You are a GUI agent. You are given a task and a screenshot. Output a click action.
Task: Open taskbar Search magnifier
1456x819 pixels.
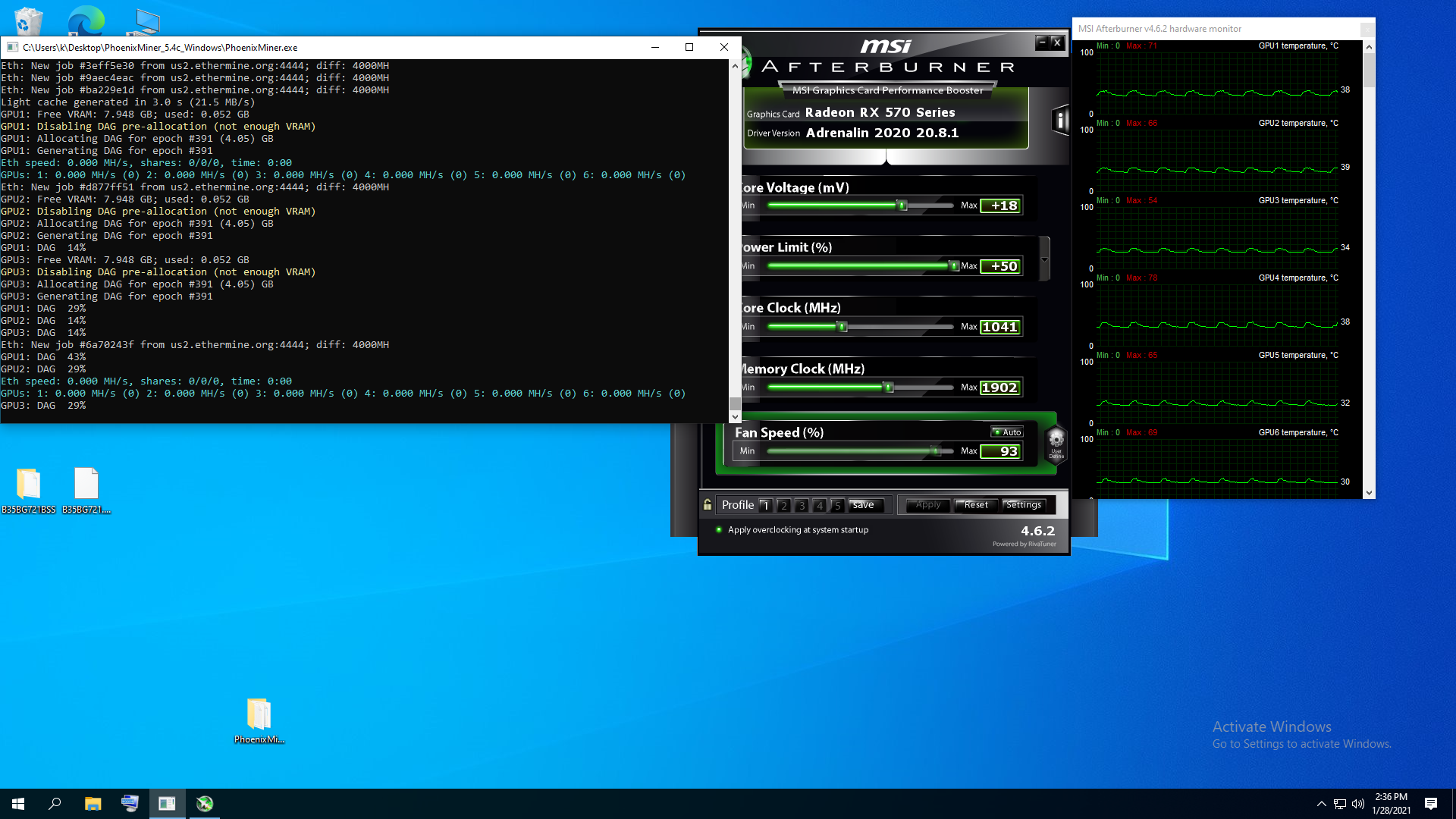pos(55,804)
